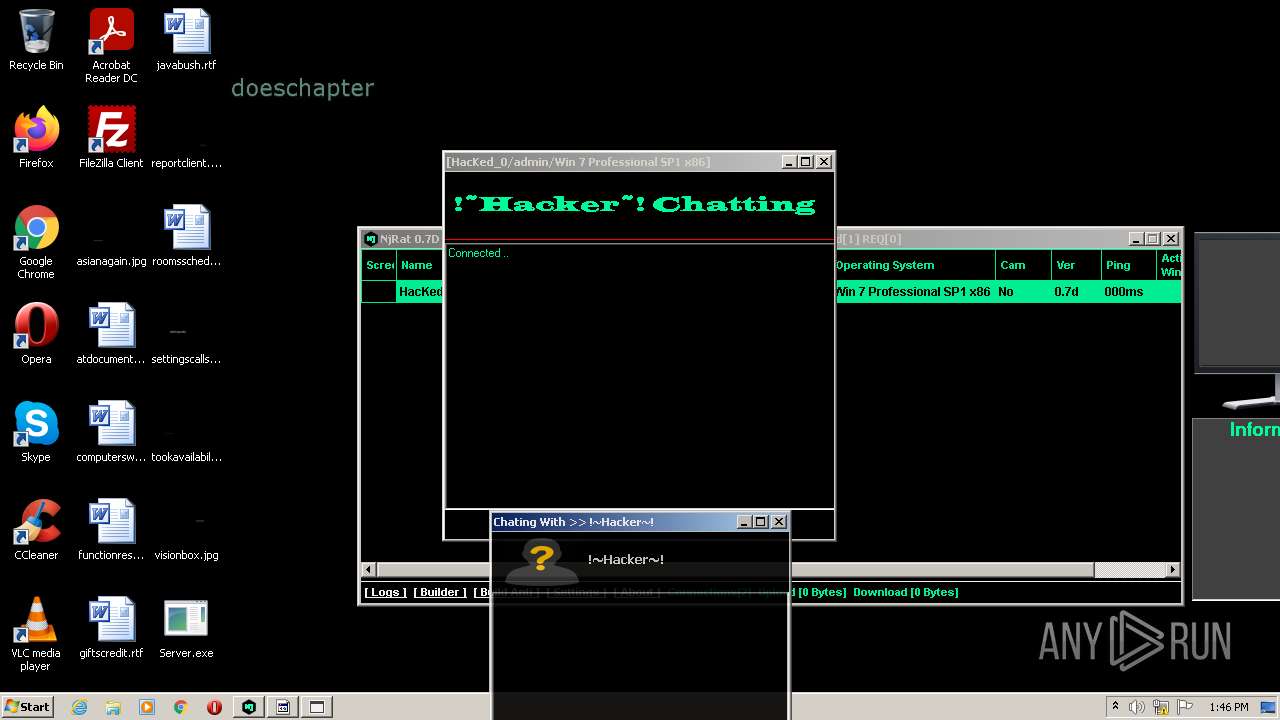Launch Acrobat Reader DC shortcut
Image resolution: width=1280 pixels, height=720 pixels.
coord(111,45)
